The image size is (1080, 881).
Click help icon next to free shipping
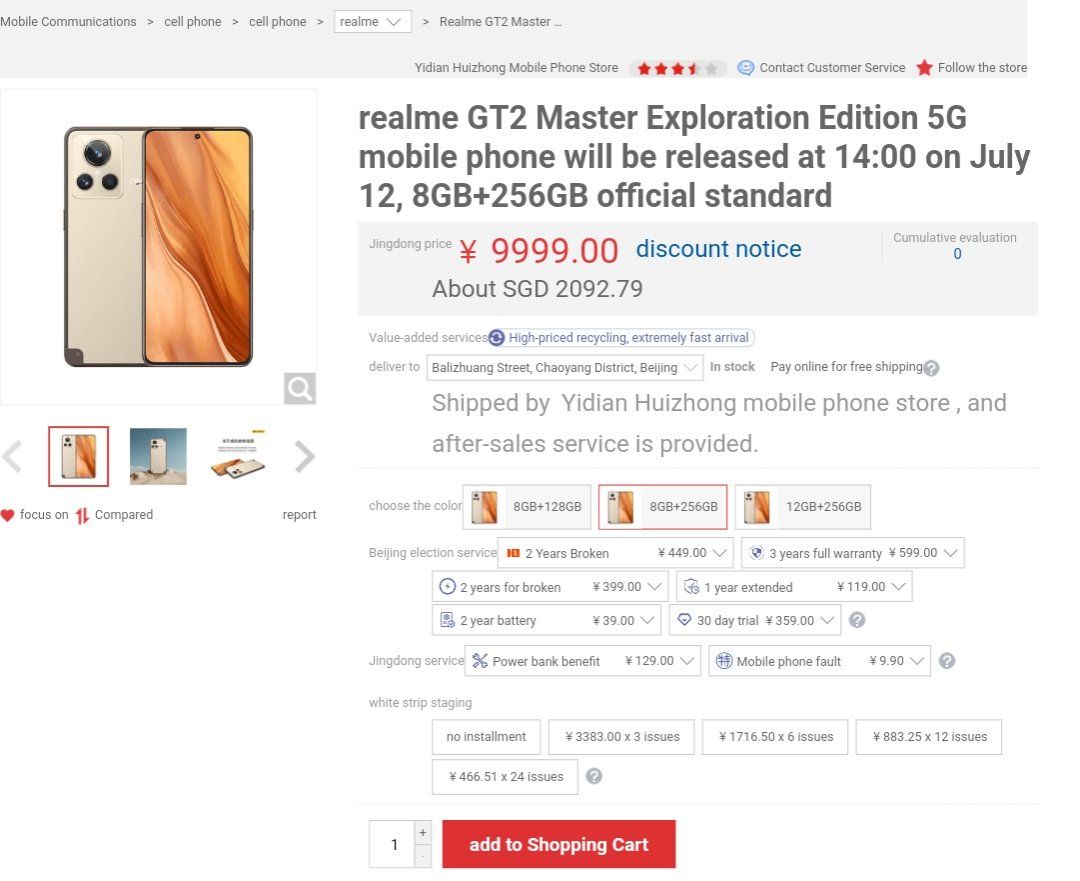[x=931, y=369]
